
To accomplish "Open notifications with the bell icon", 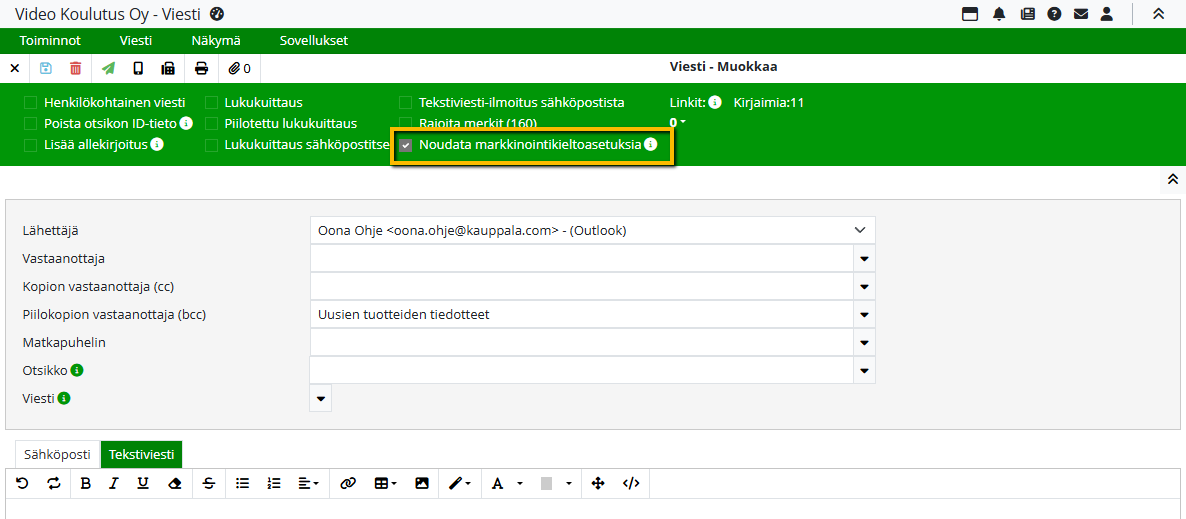I will (x=998, y=14).
